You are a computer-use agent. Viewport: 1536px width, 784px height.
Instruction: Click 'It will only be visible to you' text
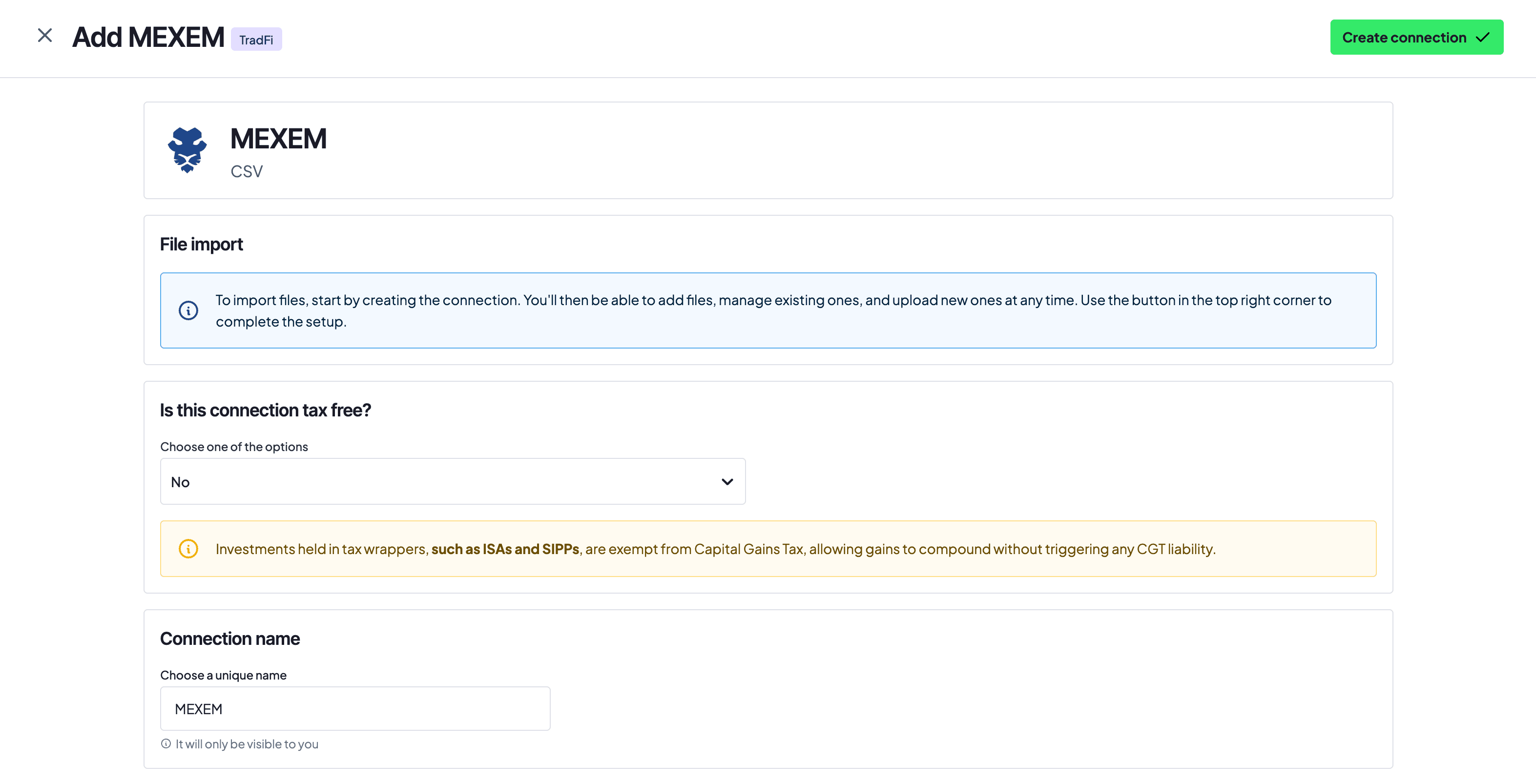click(x=247, y=744)
